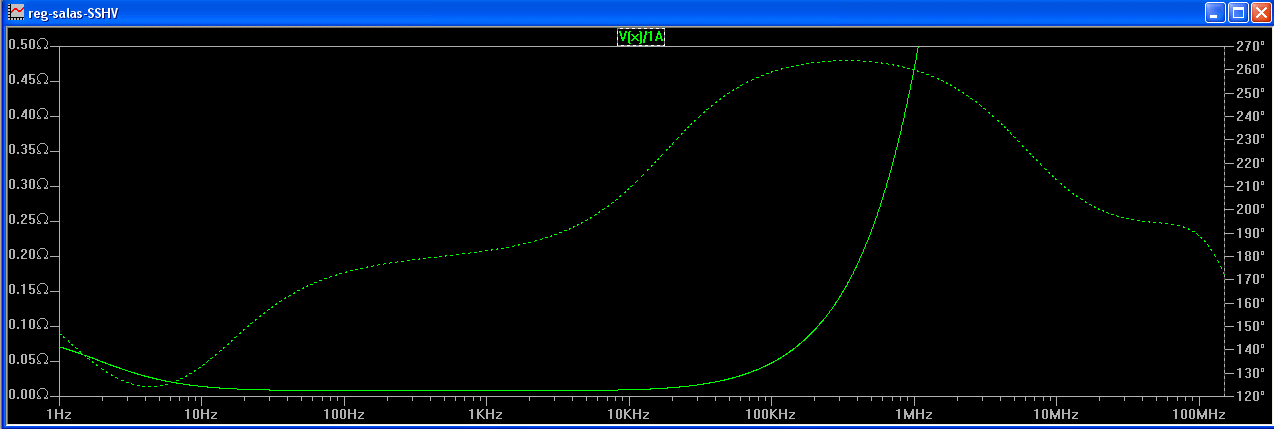Screen dimensions: 1274x429
Task: Click the 100MHz frequency axis label
Action: (x=1198, y=414)
